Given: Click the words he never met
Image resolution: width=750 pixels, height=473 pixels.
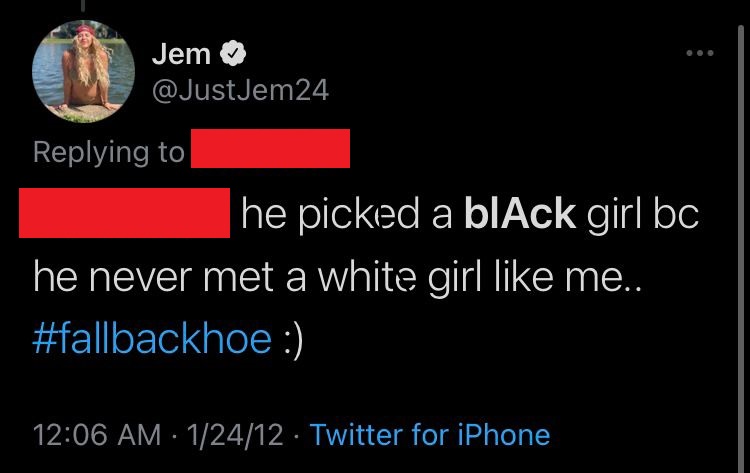Looking at the screenshot, I should tap(154, 276).
